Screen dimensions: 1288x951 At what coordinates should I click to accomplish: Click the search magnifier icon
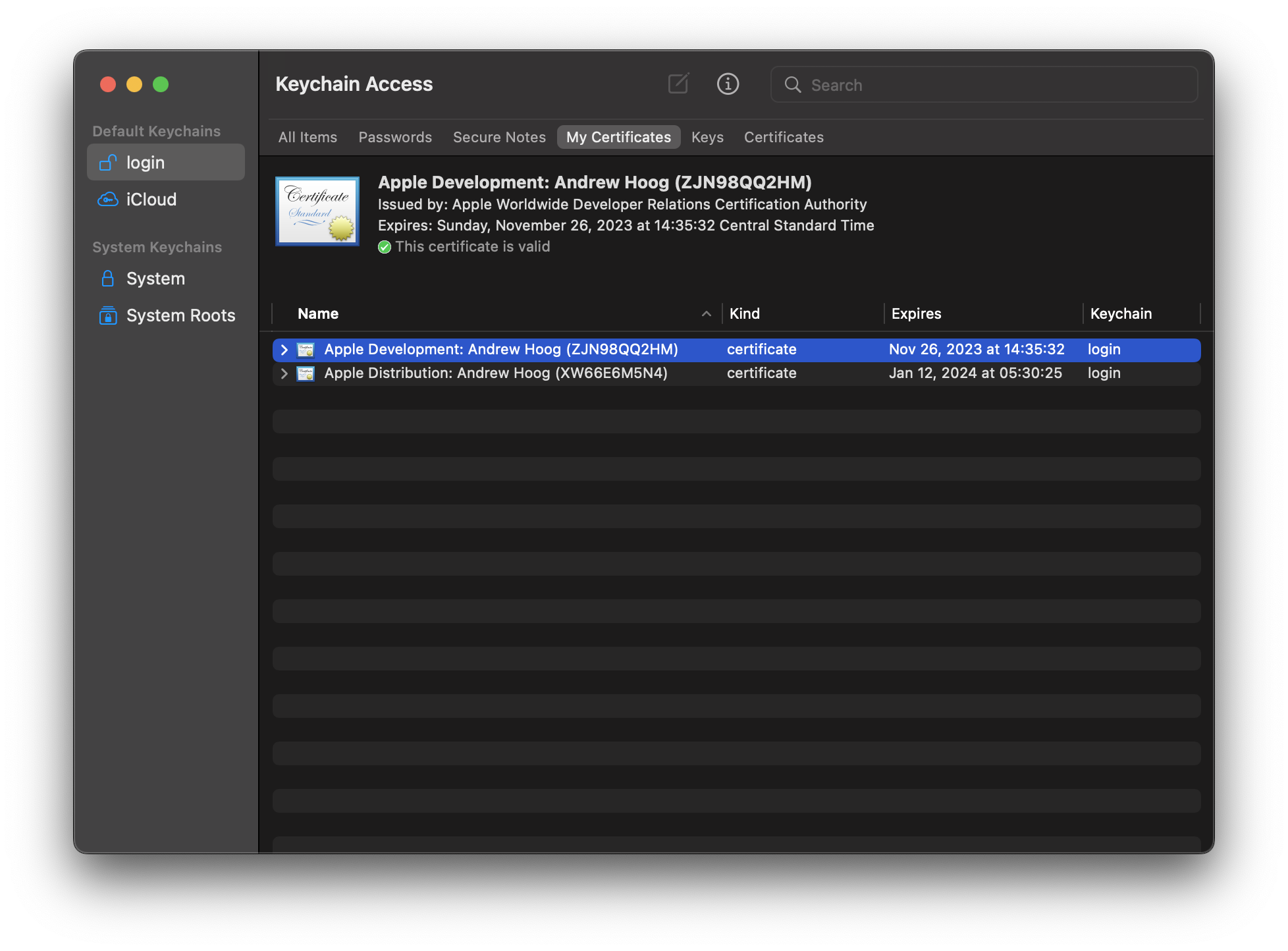pos(793,85)
